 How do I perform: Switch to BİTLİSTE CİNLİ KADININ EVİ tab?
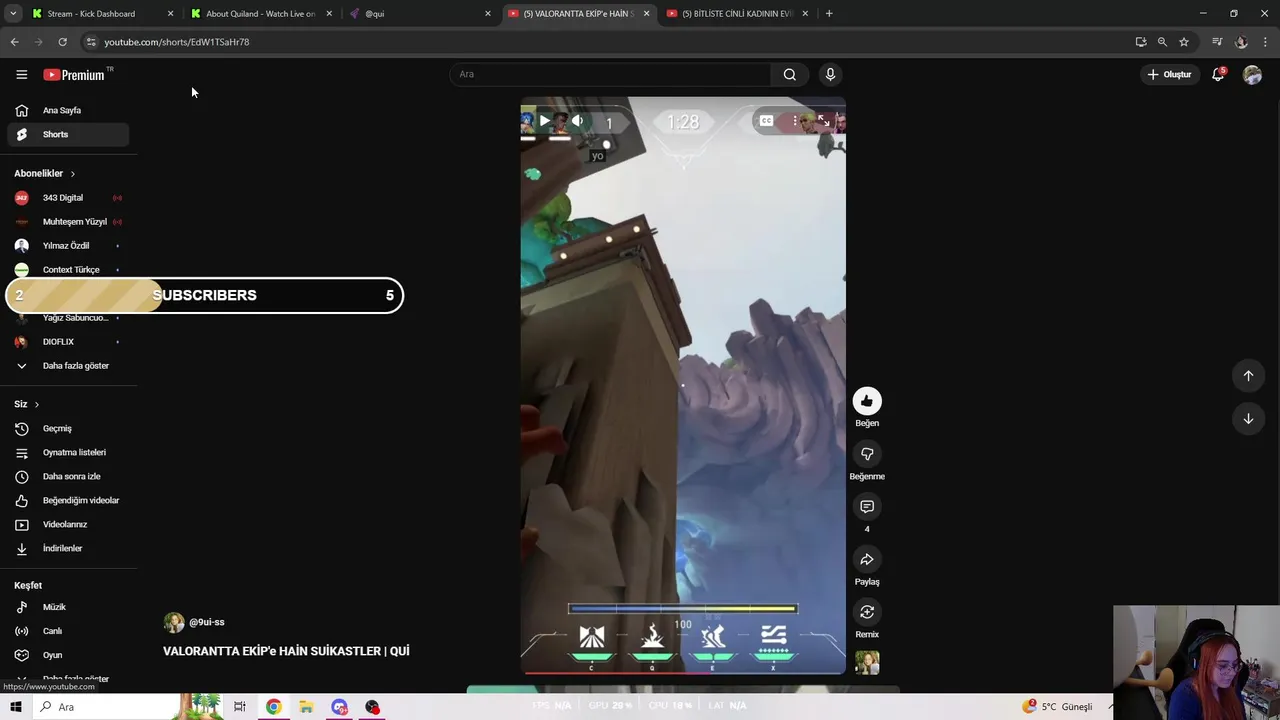[738, 14]
